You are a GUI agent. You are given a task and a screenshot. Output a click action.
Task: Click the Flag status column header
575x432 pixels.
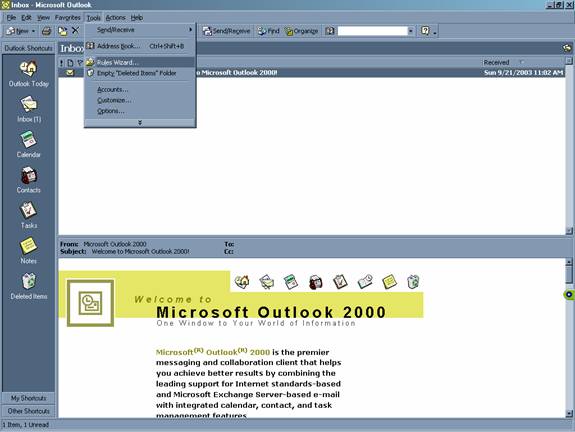80,63
